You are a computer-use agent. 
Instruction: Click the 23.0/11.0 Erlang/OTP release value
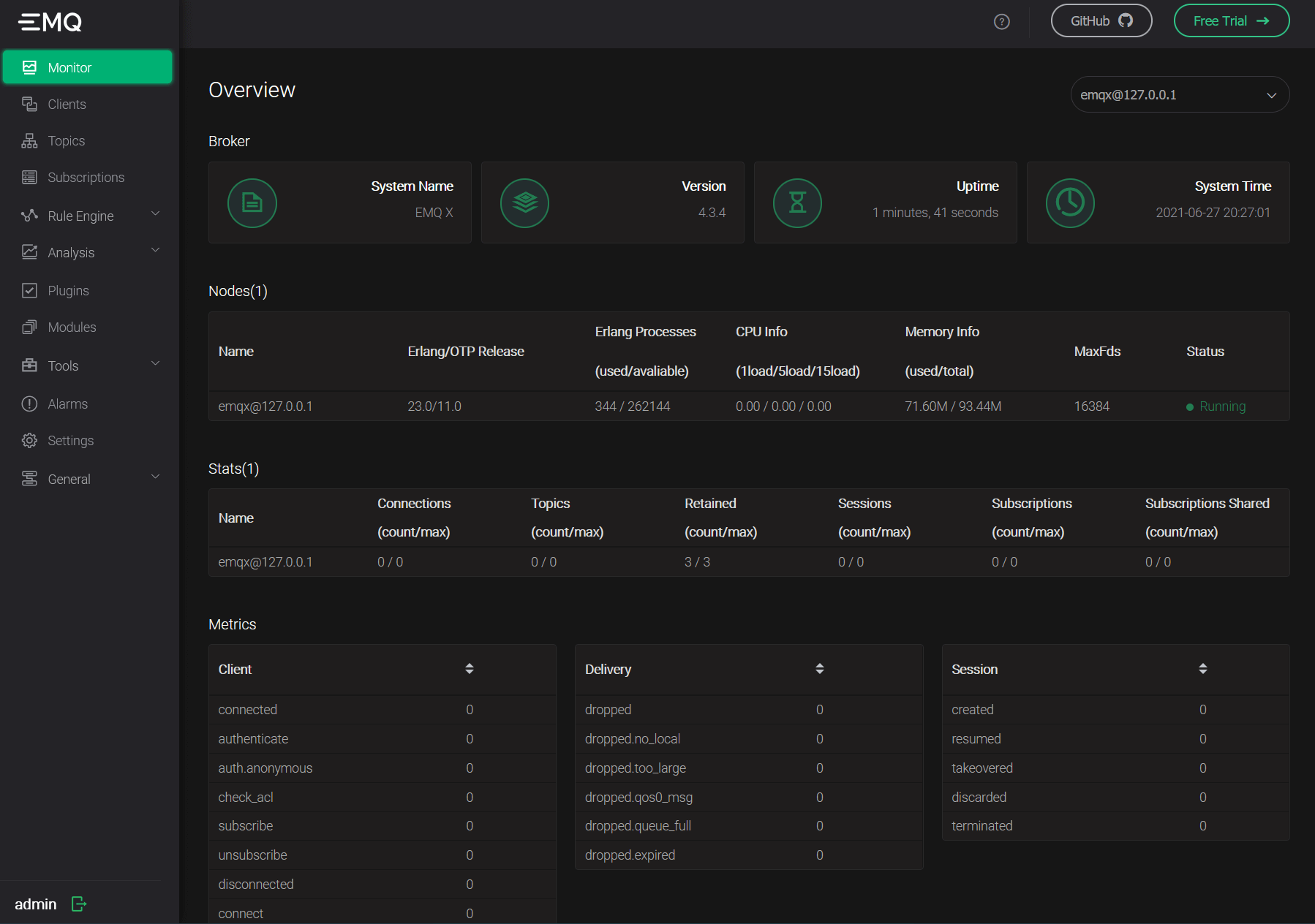(x=434, y=406)
